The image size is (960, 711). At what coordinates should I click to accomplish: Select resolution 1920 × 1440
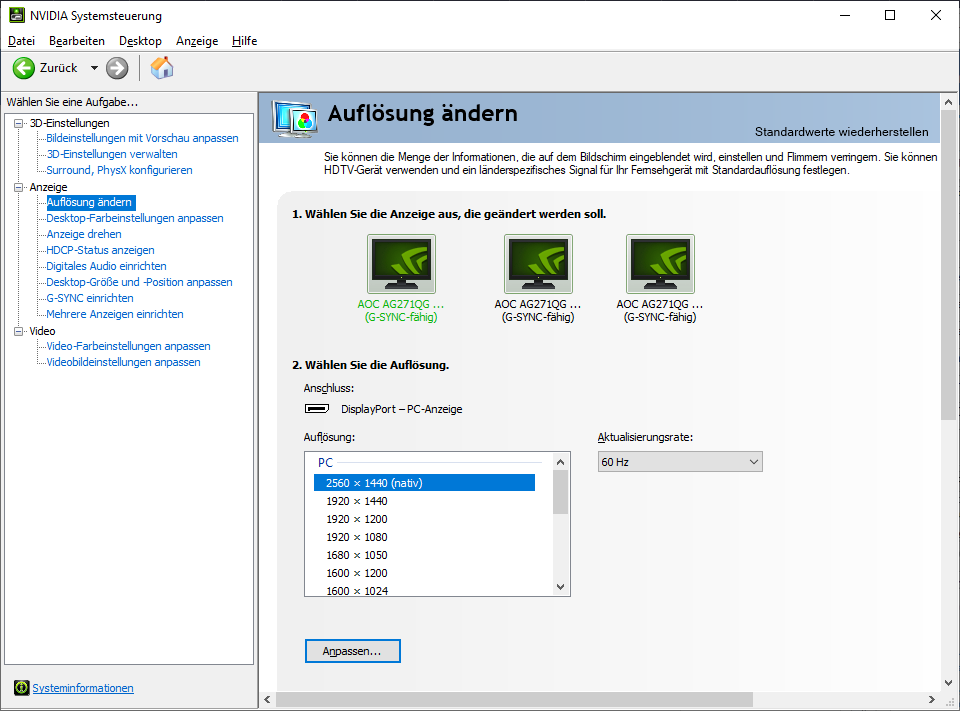[x=357, y=501]
